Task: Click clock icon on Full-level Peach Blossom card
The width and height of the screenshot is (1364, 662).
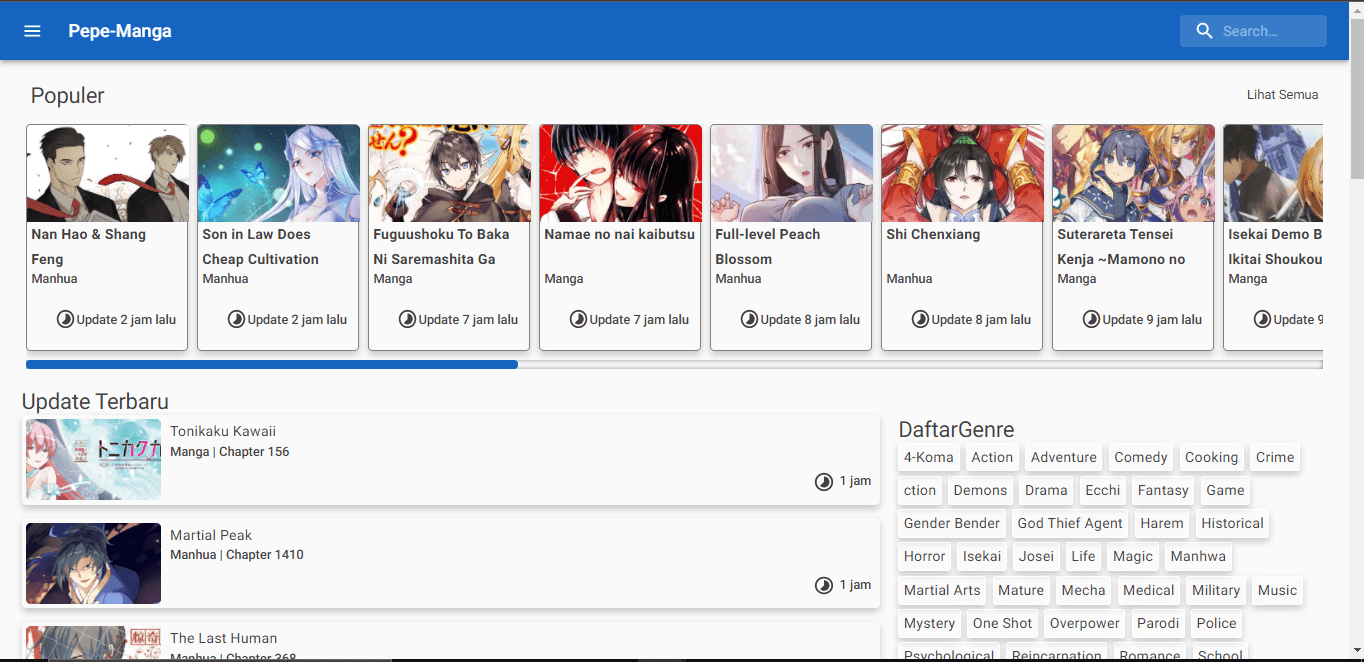Action: tap(749, 319)
